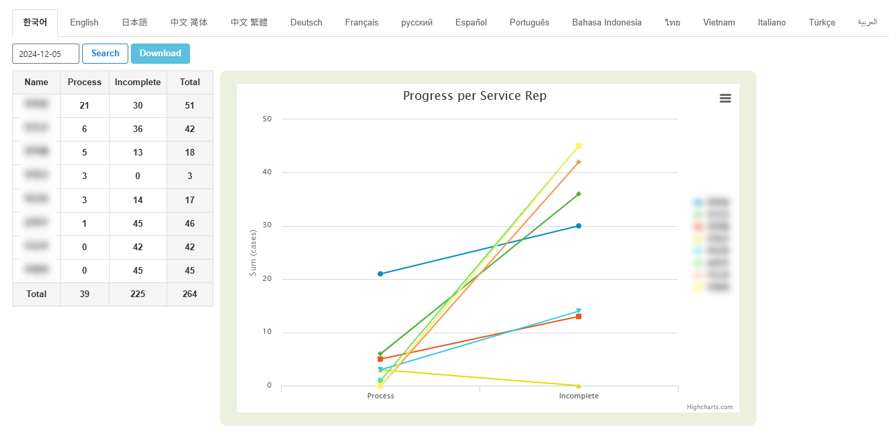Image resolution: width=896 pixels, height=444 pixels.
Task: Select yellow marker at top of Incomplete
Action: coord(578,147)
